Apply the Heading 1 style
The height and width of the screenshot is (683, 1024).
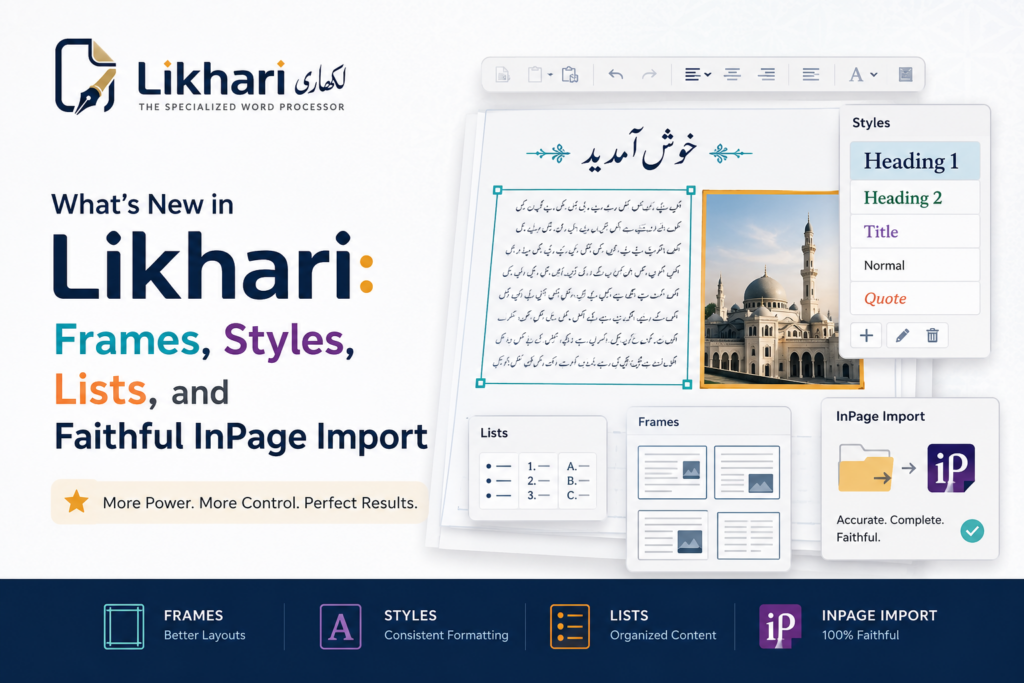pos(914,161)
